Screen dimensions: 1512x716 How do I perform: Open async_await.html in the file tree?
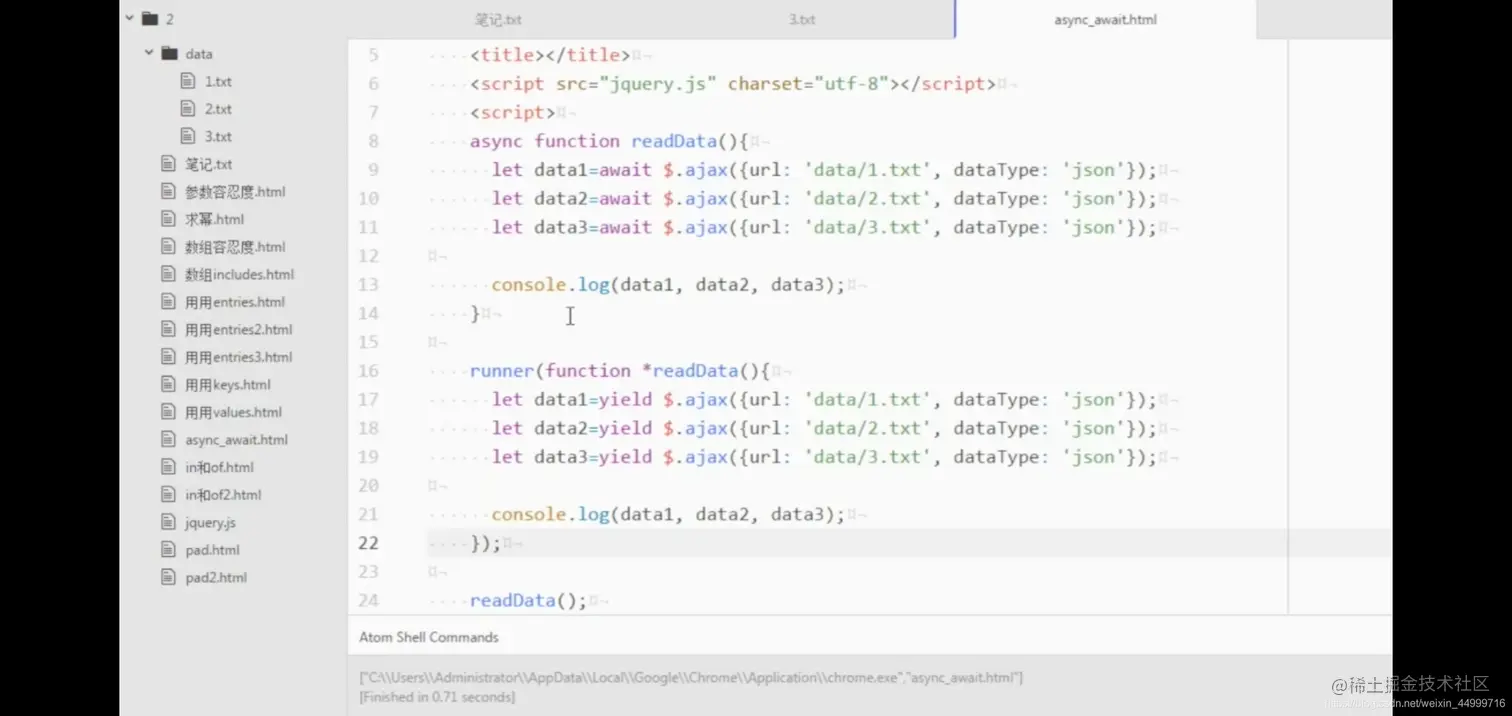(236, 439)
